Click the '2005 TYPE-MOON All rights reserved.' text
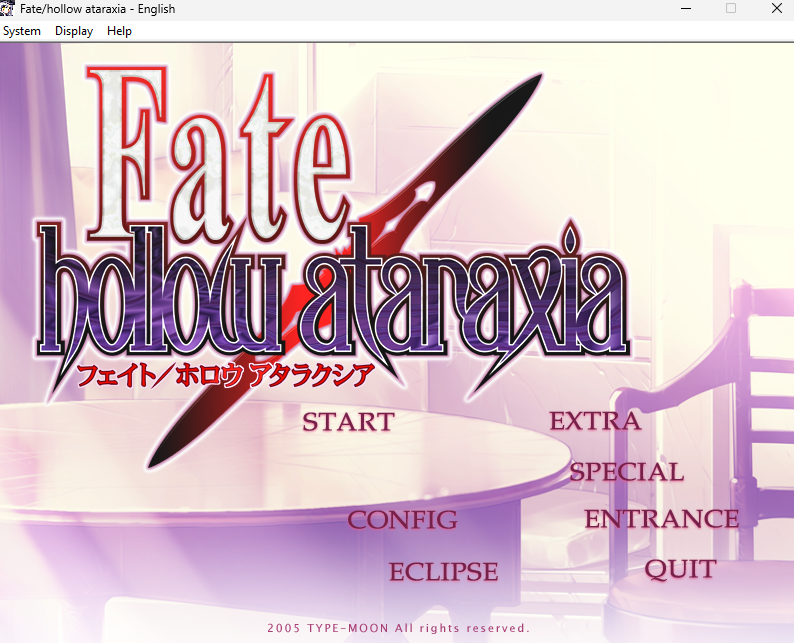 coord(399,628)
